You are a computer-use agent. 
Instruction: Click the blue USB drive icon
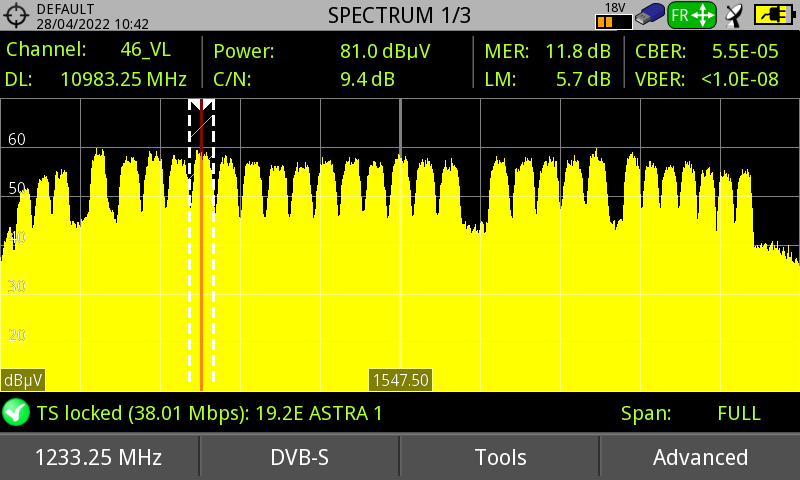(649, 15)
